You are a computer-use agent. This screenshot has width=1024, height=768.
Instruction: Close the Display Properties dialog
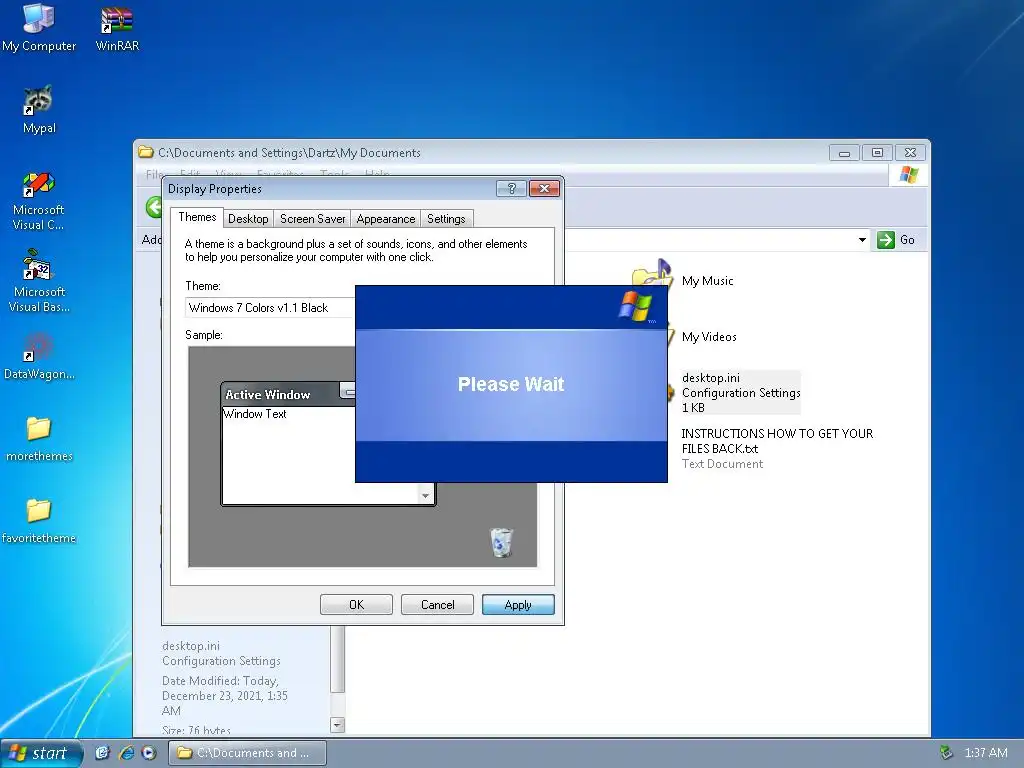pos(544,189)
